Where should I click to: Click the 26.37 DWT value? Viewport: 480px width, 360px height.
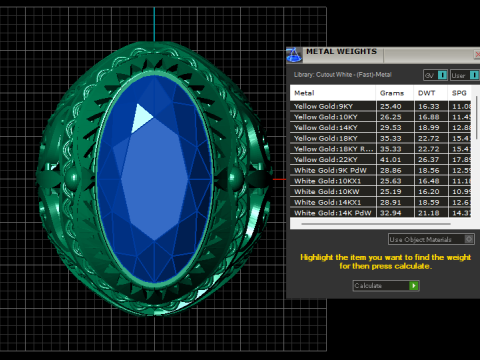click(x=429, y=160)
